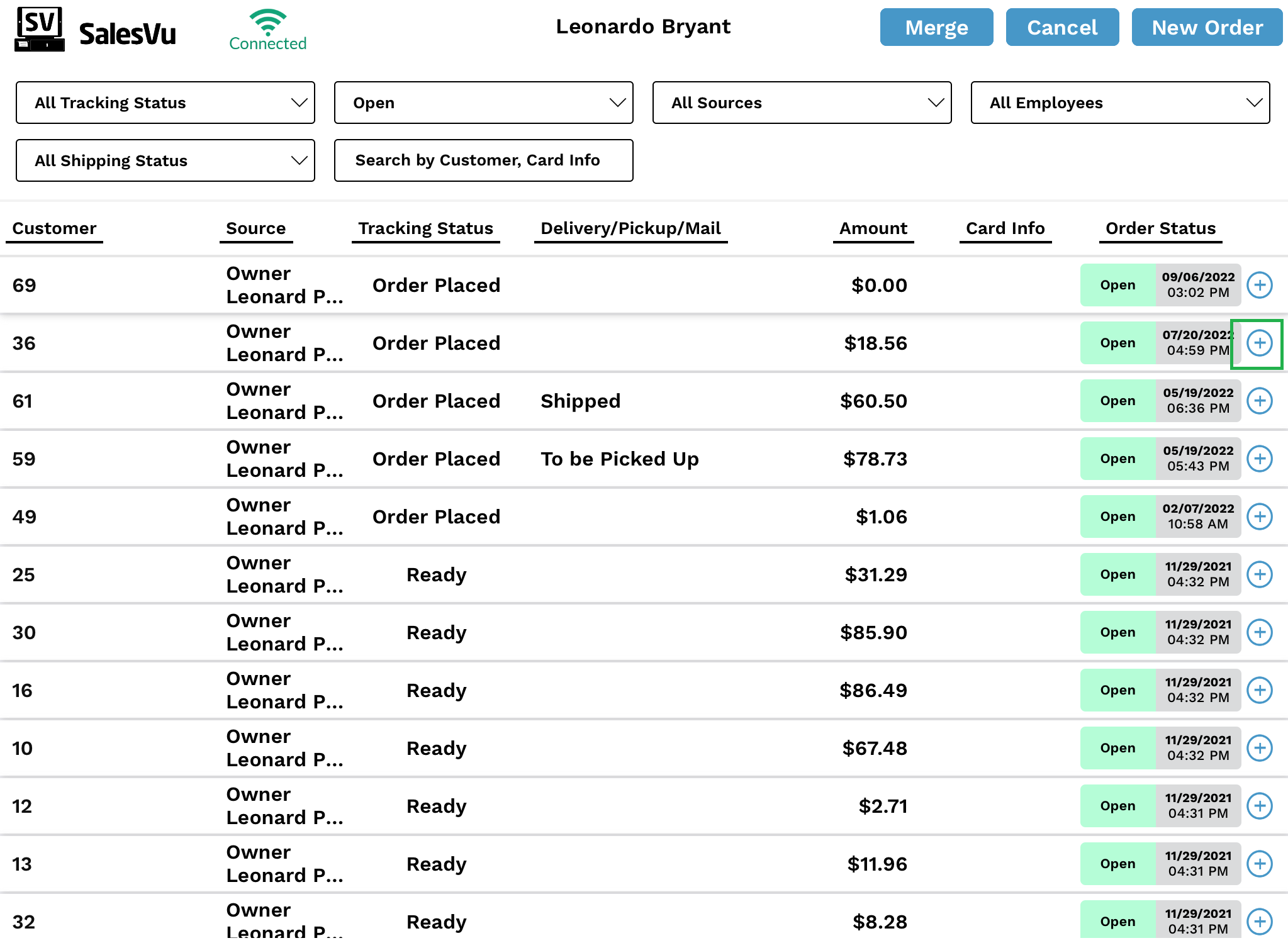Click the Merge button
The height and width of the screenshot is (943, 1288).
pos(936,28)
